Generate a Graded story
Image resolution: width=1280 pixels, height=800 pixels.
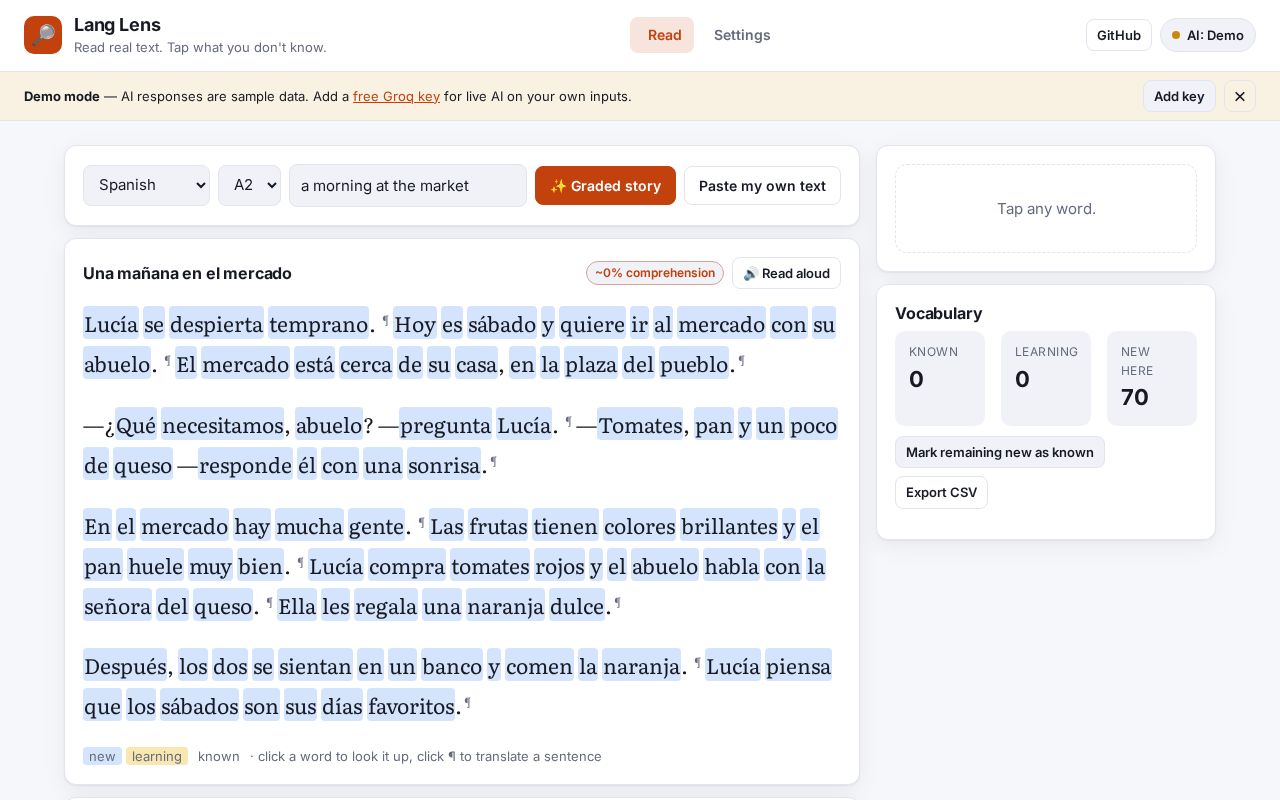tap(605, 185)
